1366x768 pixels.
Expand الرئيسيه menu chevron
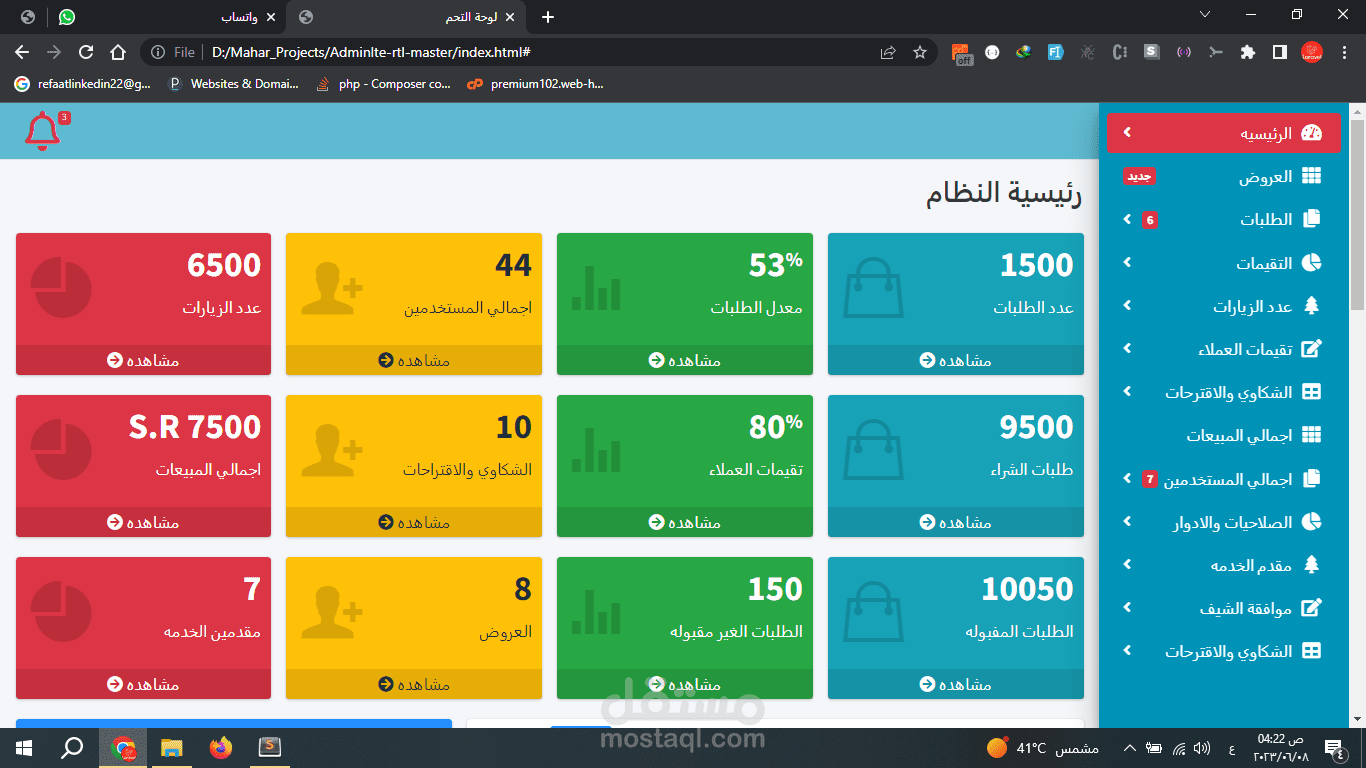1127,132
